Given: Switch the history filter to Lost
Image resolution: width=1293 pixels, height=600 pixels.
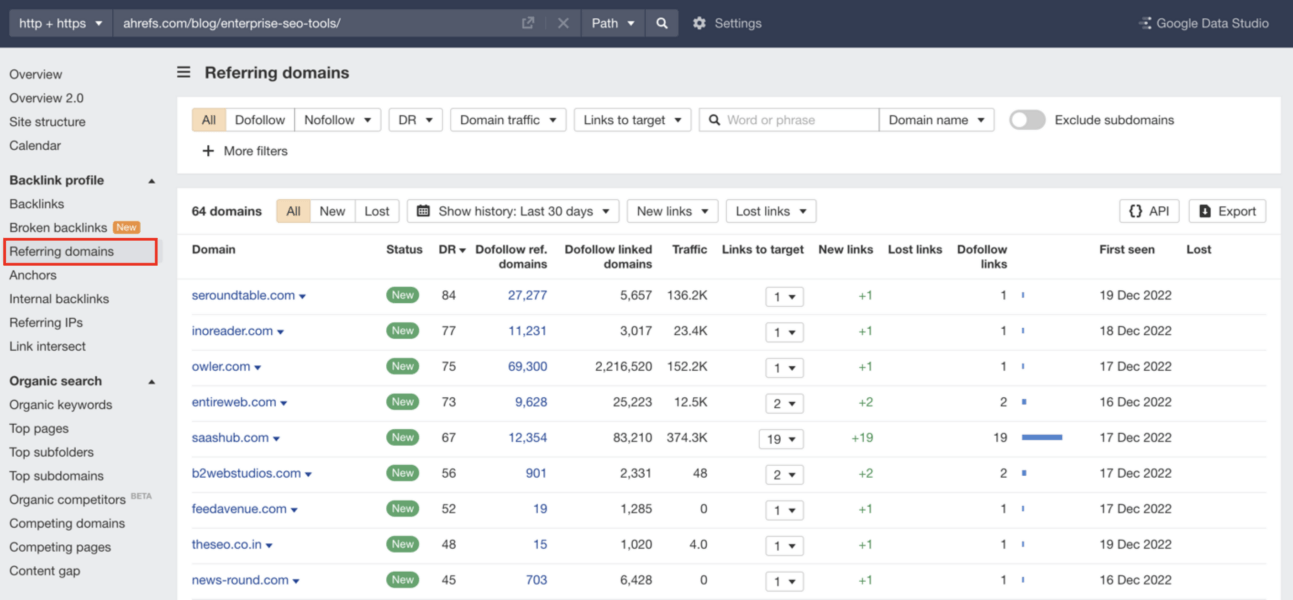Looking at the screenshot, I should (x=377, y=211).
